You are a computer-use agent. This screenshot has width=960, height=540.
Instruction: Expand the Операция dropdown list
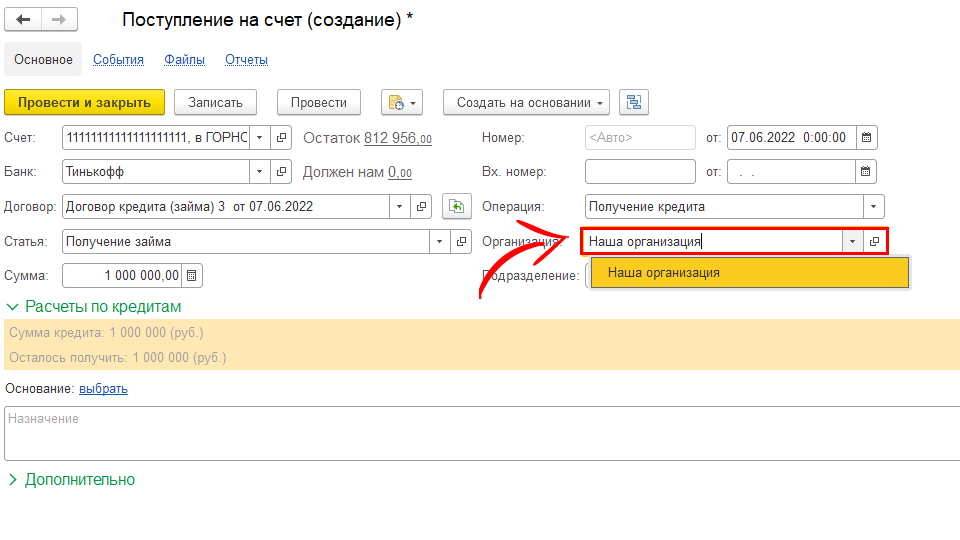pyautogui.click(x=874, y=207)
